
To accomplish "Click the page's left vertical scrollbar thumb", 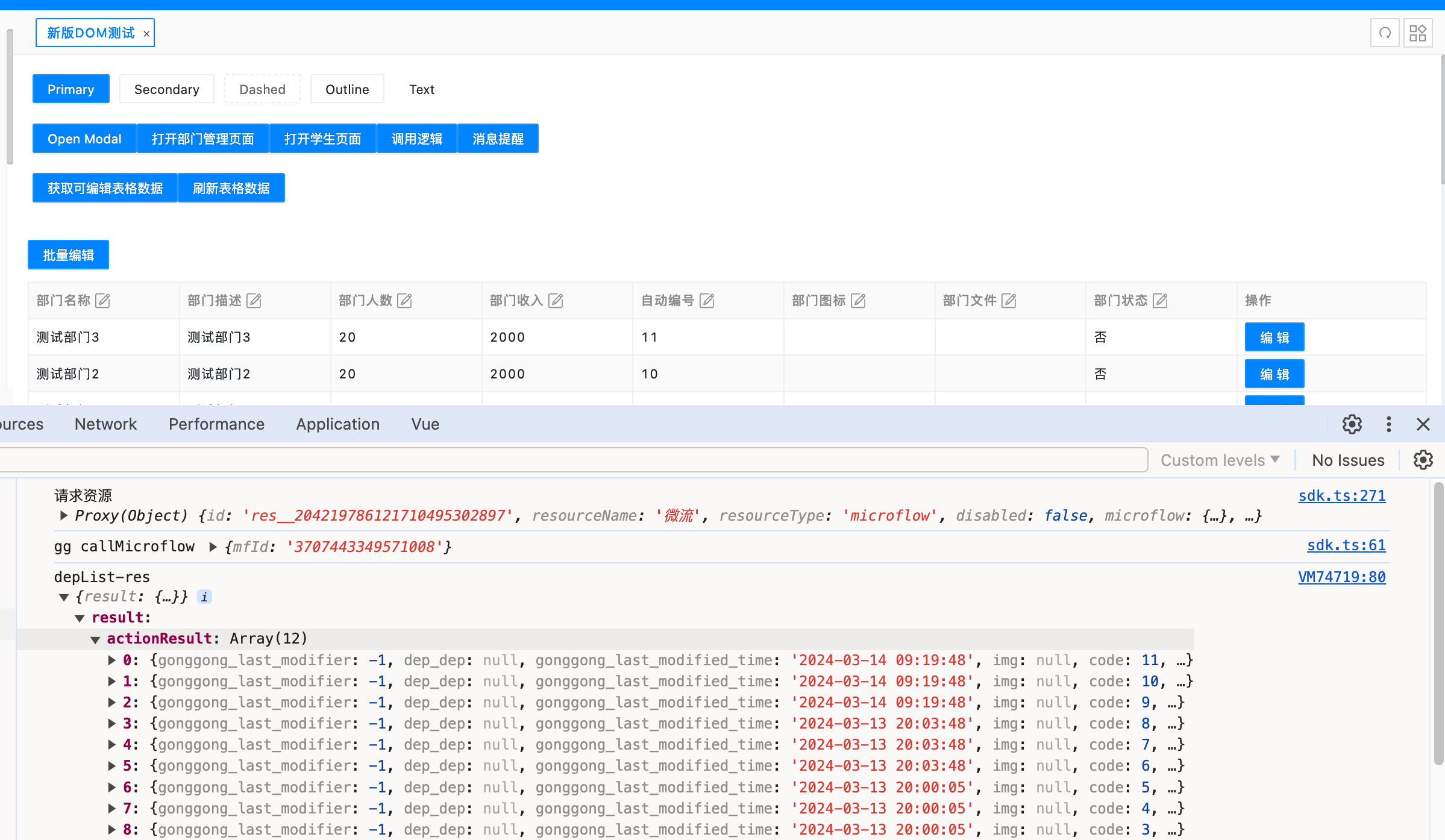I will pos(10,96).
